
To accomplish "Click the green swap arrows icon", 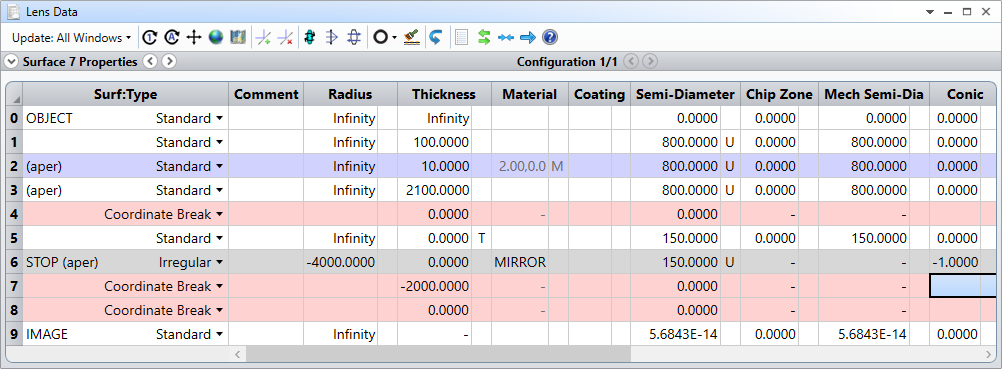I will [x=484, y=38].
